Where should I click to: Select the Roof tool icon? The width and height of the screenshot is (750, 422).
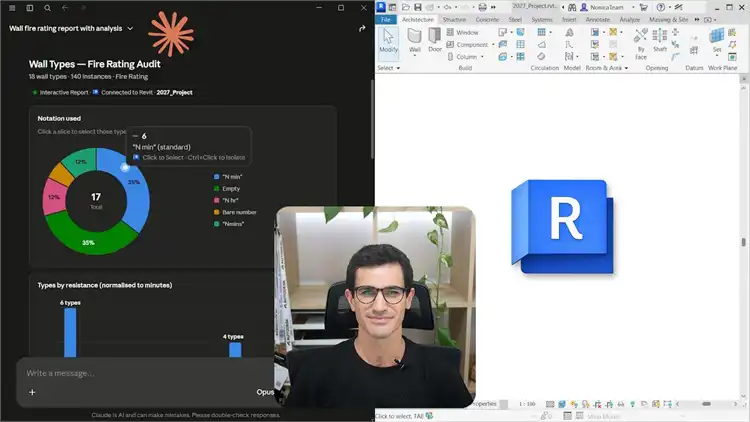(502, 33)
